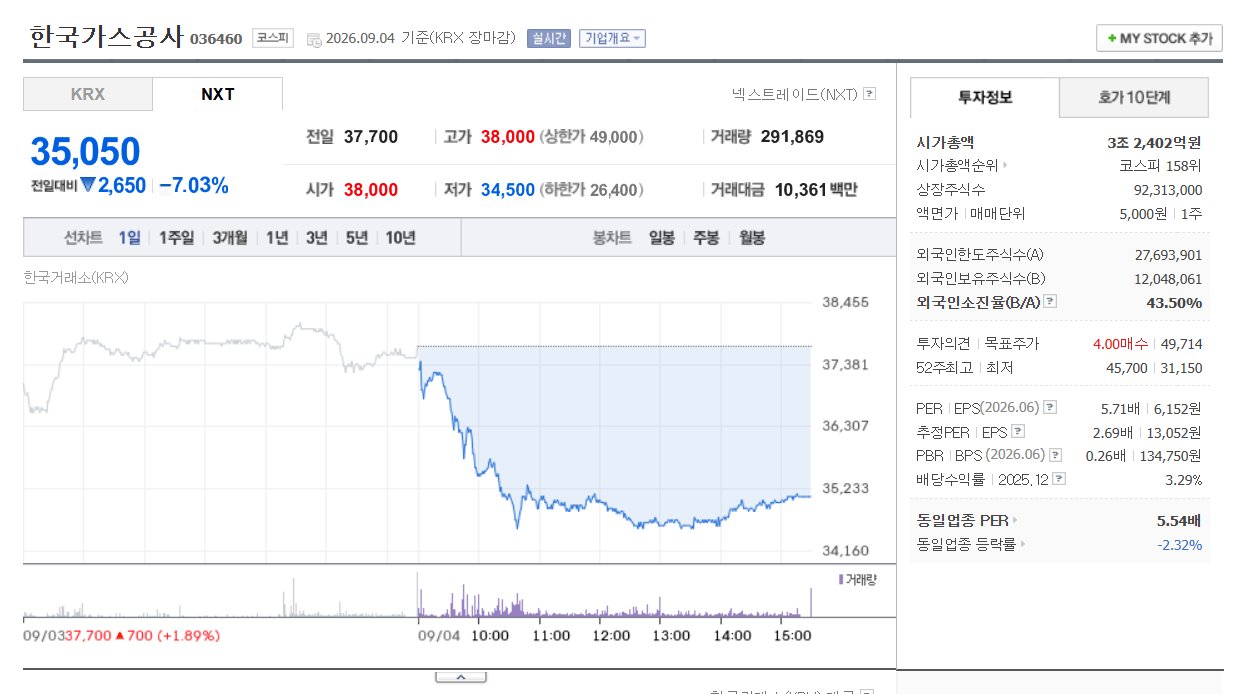Select the 1주일 line chart period
Image resolution: width=1236 pixels, height=694 pixels.
pyautogui.click(x=176, y=238)
